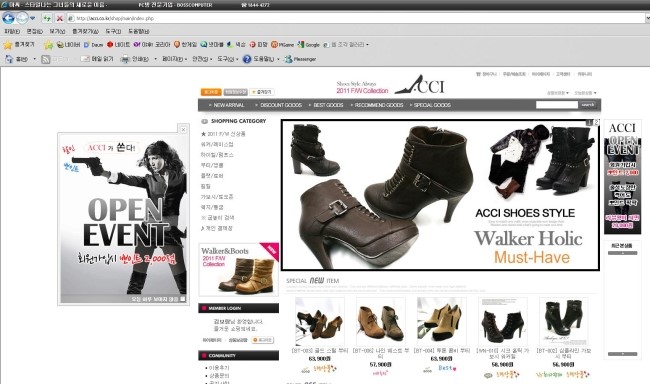Expand the print button dropdown arrow

[x=155, y=59]
